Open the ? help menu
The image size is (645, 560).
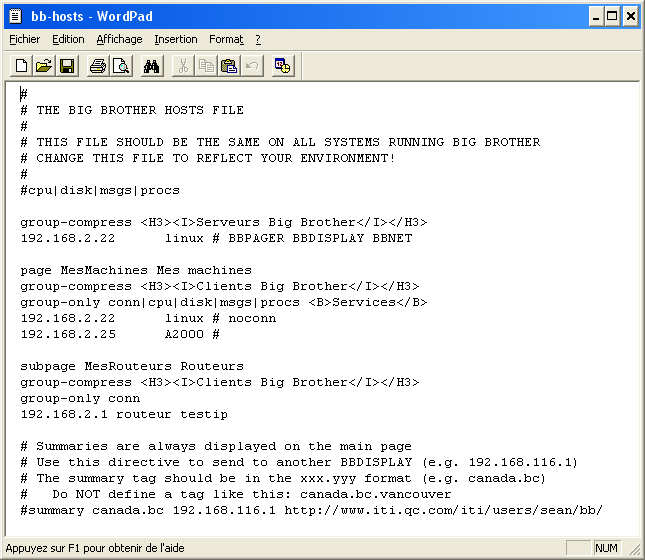(x=257, y=39)
